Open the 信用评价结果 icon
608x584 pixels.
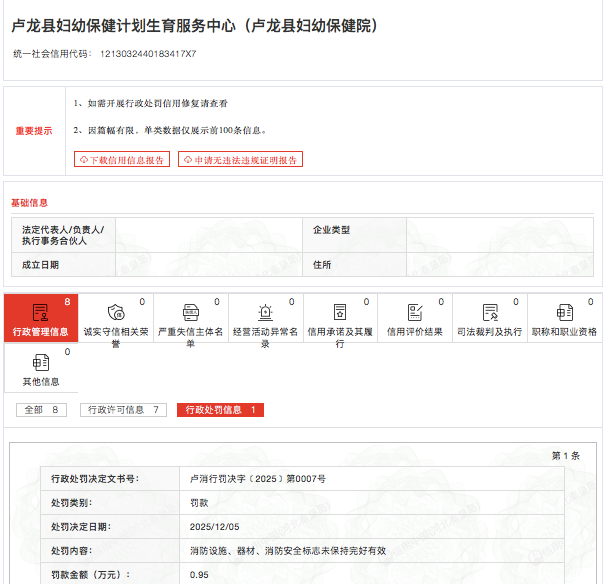[x=415, y=312]
